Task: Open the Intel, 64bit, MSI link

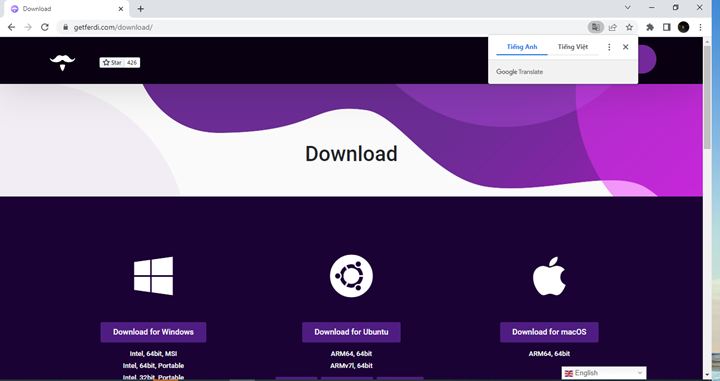Action: pos(153,353)
